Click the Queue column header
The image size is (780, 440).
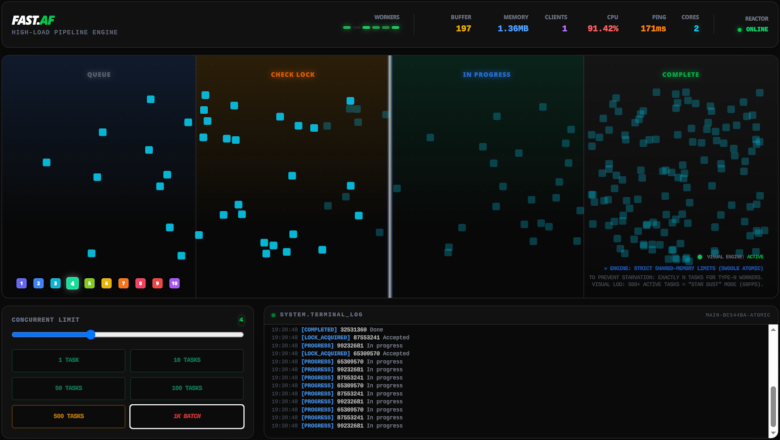click(x=99, y=75)
